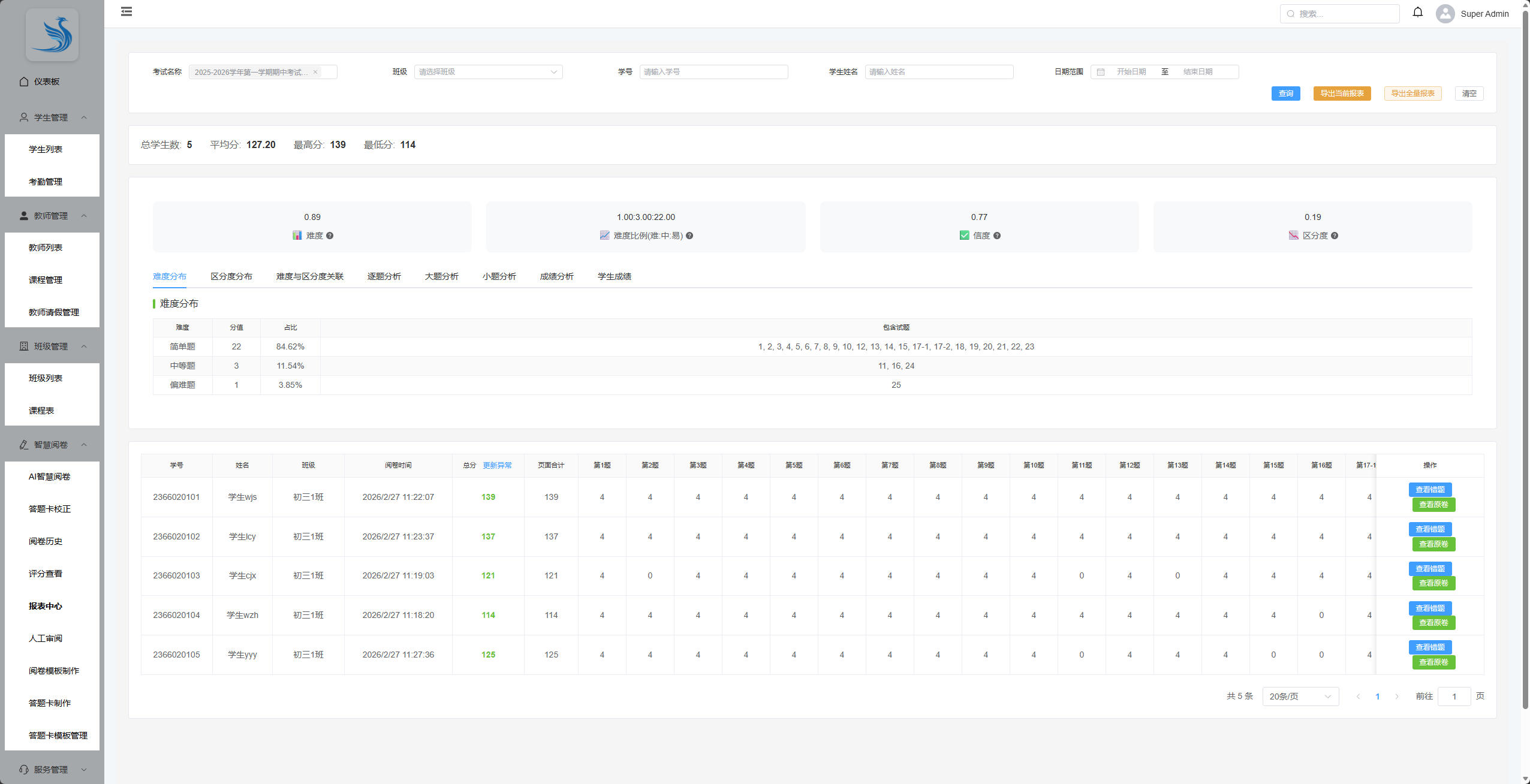Click the 更新异常 link in table header
The width and height of the screenshot is (1530, 784).
pyautogui.click(x=497, y=465)
